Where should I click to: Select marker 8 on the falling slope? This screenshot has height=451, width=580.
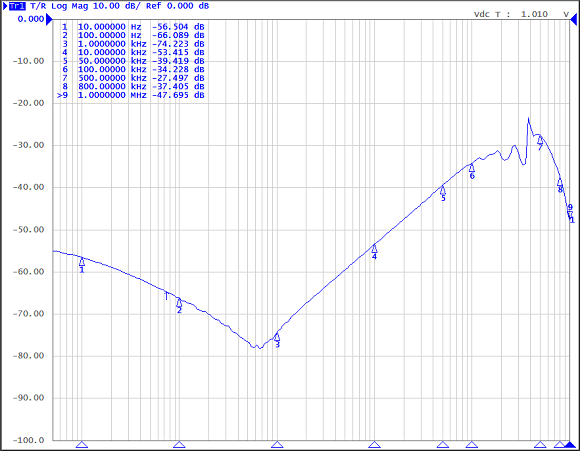pos(560,182)
